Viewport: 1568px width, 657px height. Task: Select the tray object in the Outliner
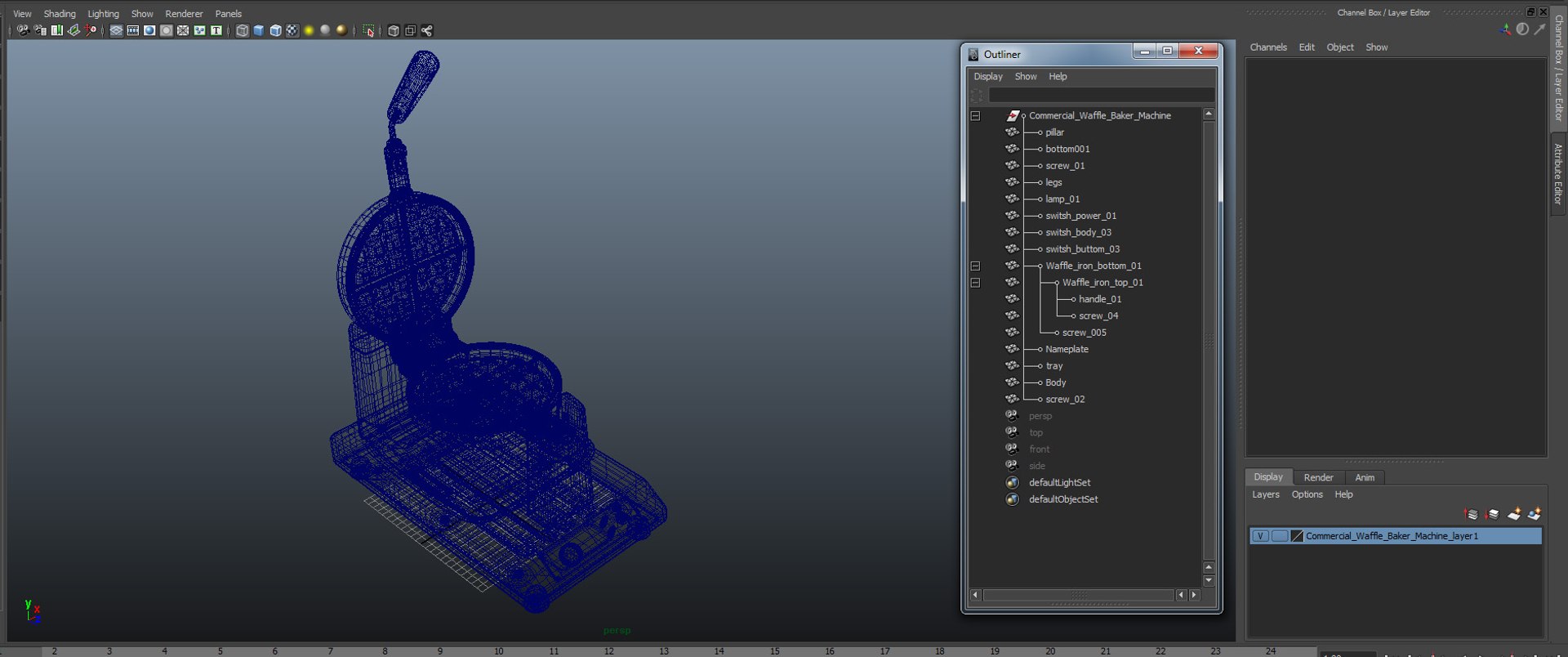coord(1054,366)
